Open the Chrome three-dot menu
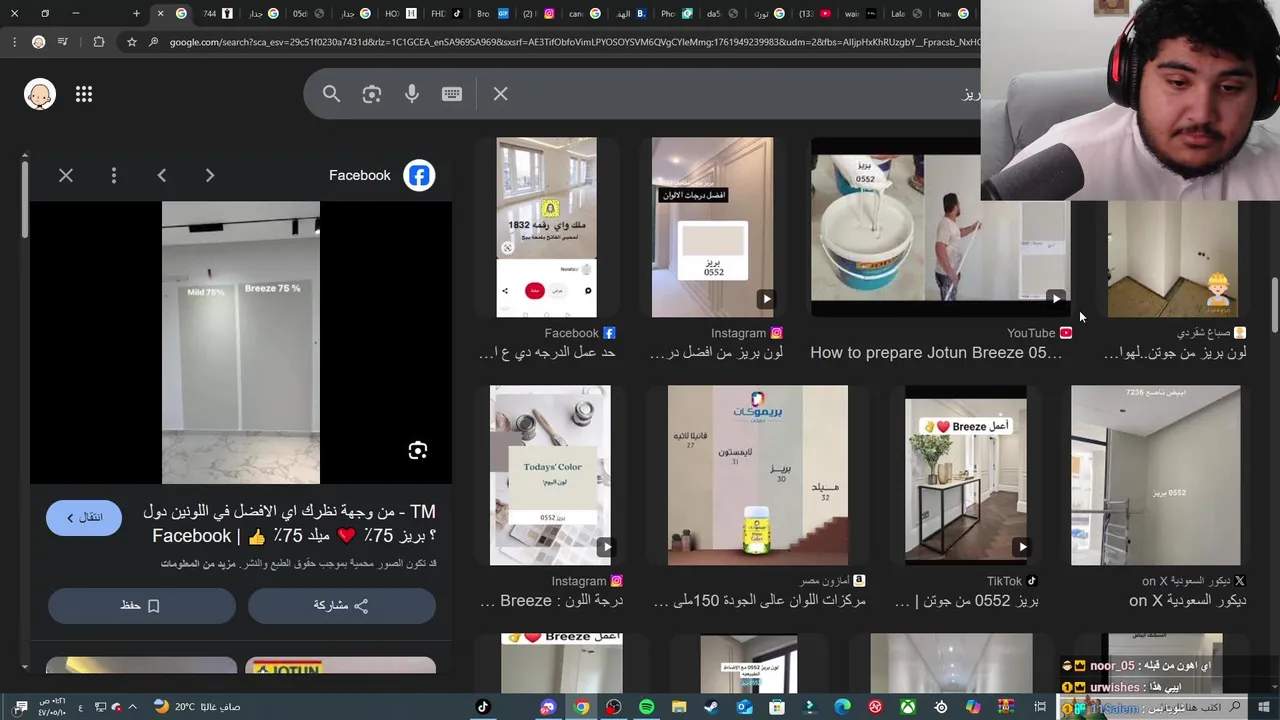The width and height of the screenshot is (1280, 720). 14,42
